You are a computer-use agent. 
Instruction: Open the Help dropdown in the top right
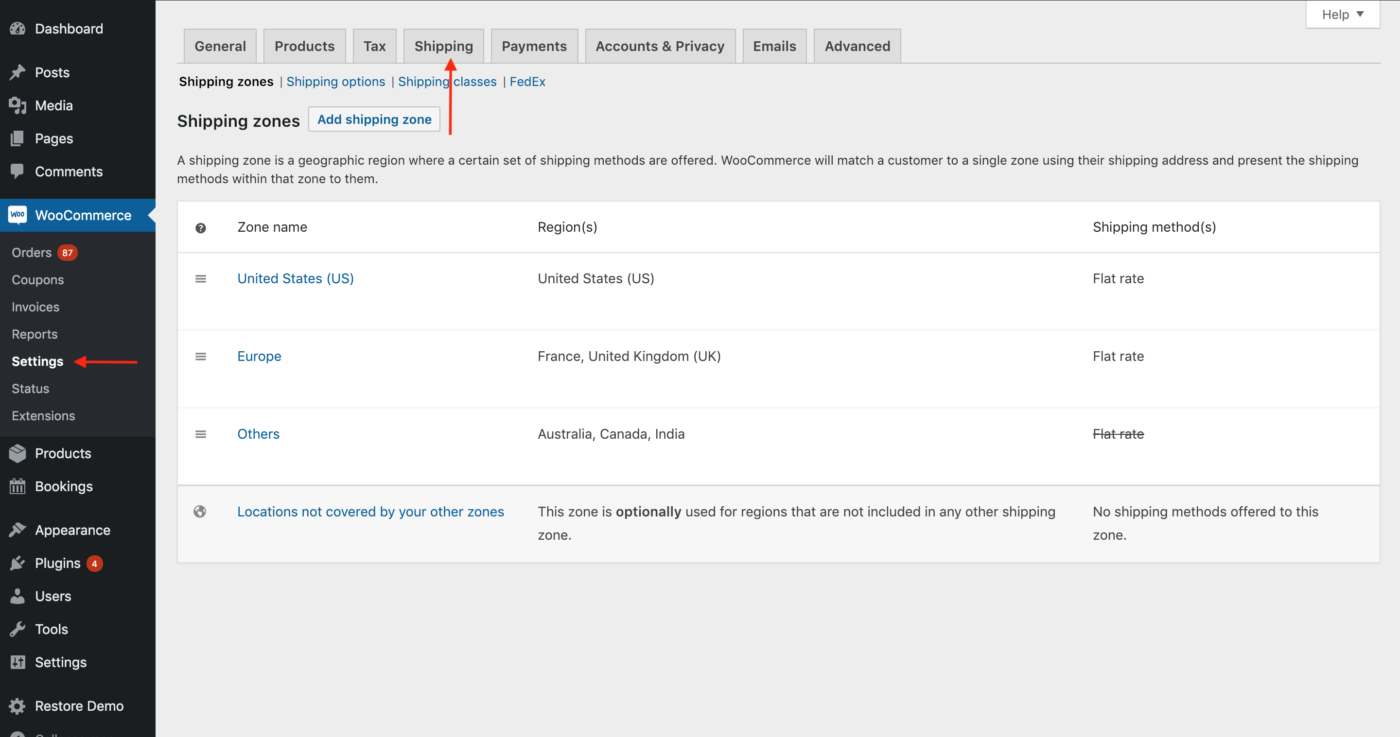click(x=1342, y=14)
